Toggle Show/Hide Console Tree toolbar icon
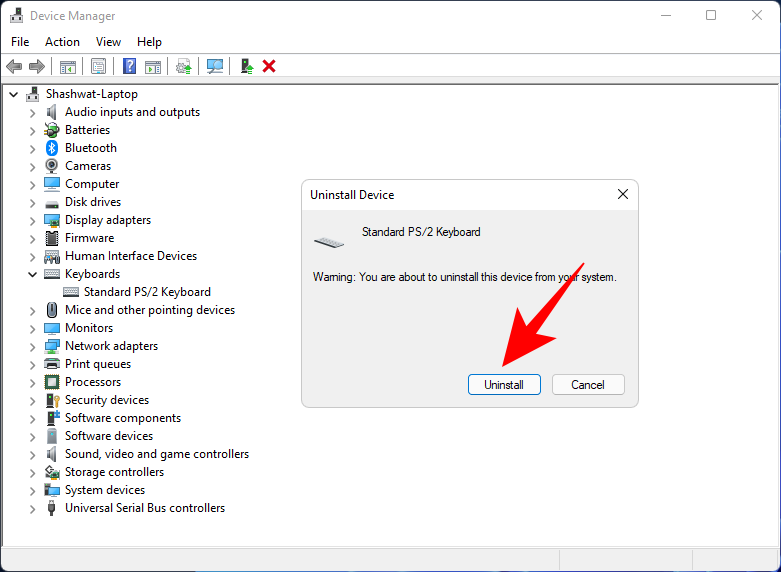Screen dimensions: 781x572 coord(68,66)
